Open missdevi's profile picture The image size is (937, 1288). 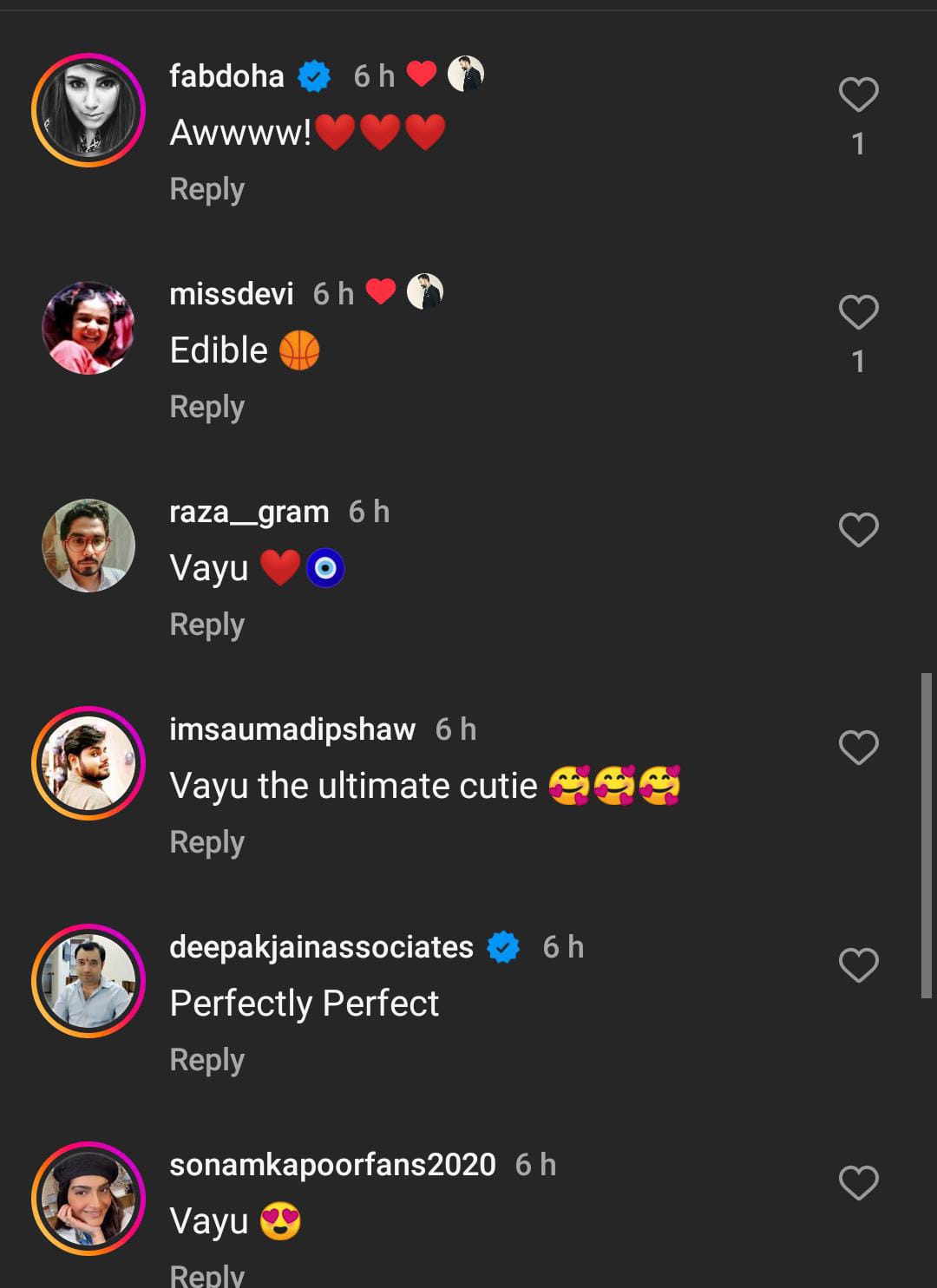tap(88, 328)
